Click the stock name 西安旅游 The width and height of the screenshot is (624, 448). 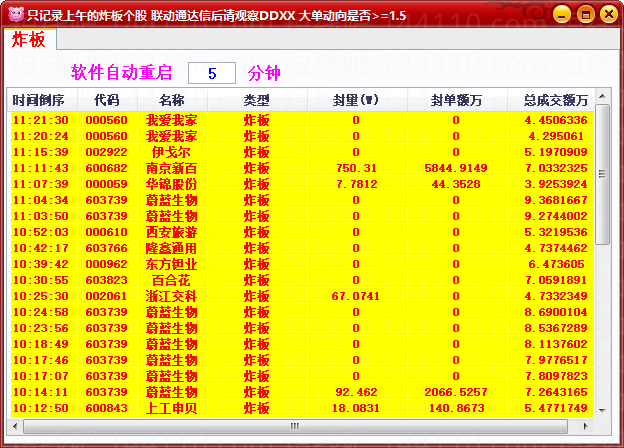pyautogui.click(x=172, y=232)
